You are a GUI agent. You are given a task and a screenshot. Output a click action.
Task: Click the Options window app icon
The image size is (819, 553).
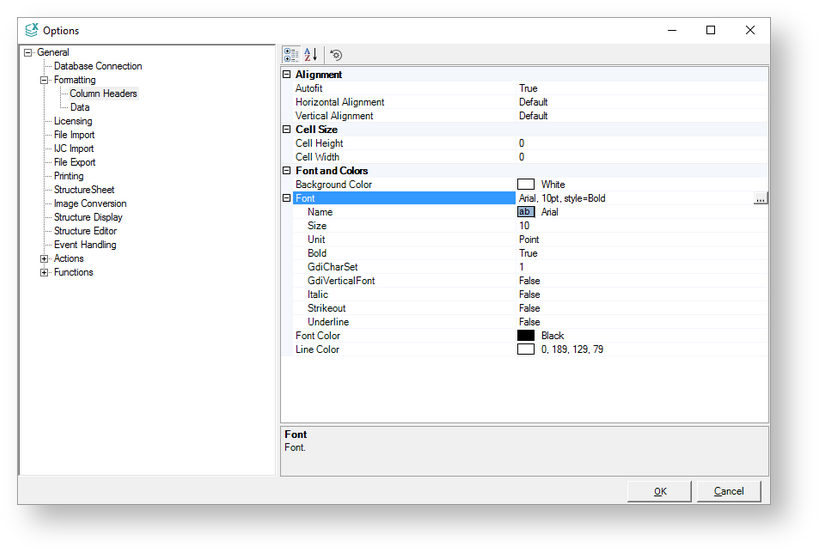tap(32, 30)
